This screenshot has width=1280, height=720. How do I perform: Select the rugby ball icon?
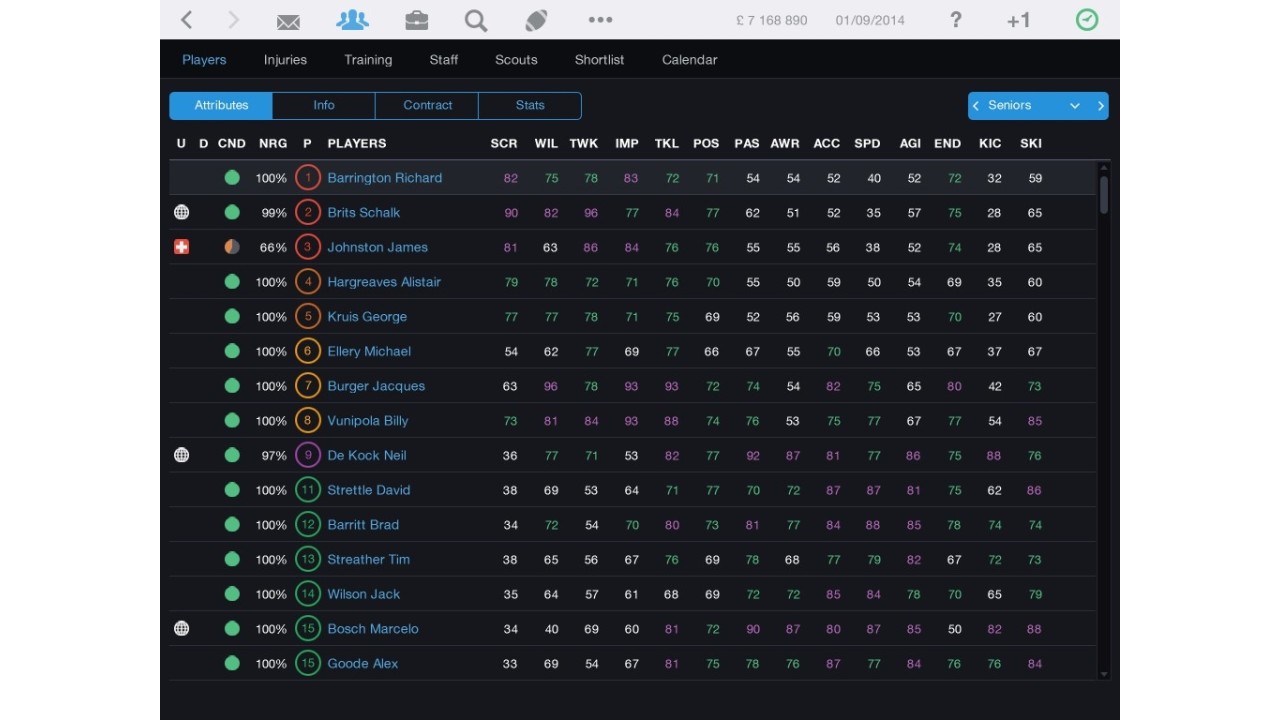coord(536,20)
